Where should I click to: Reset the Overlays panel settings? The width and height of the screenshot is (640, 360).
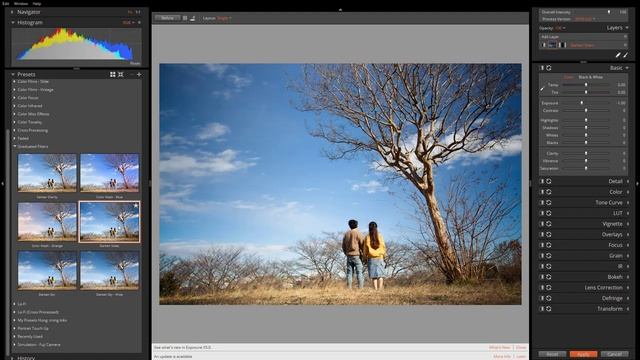coord(549,234)
